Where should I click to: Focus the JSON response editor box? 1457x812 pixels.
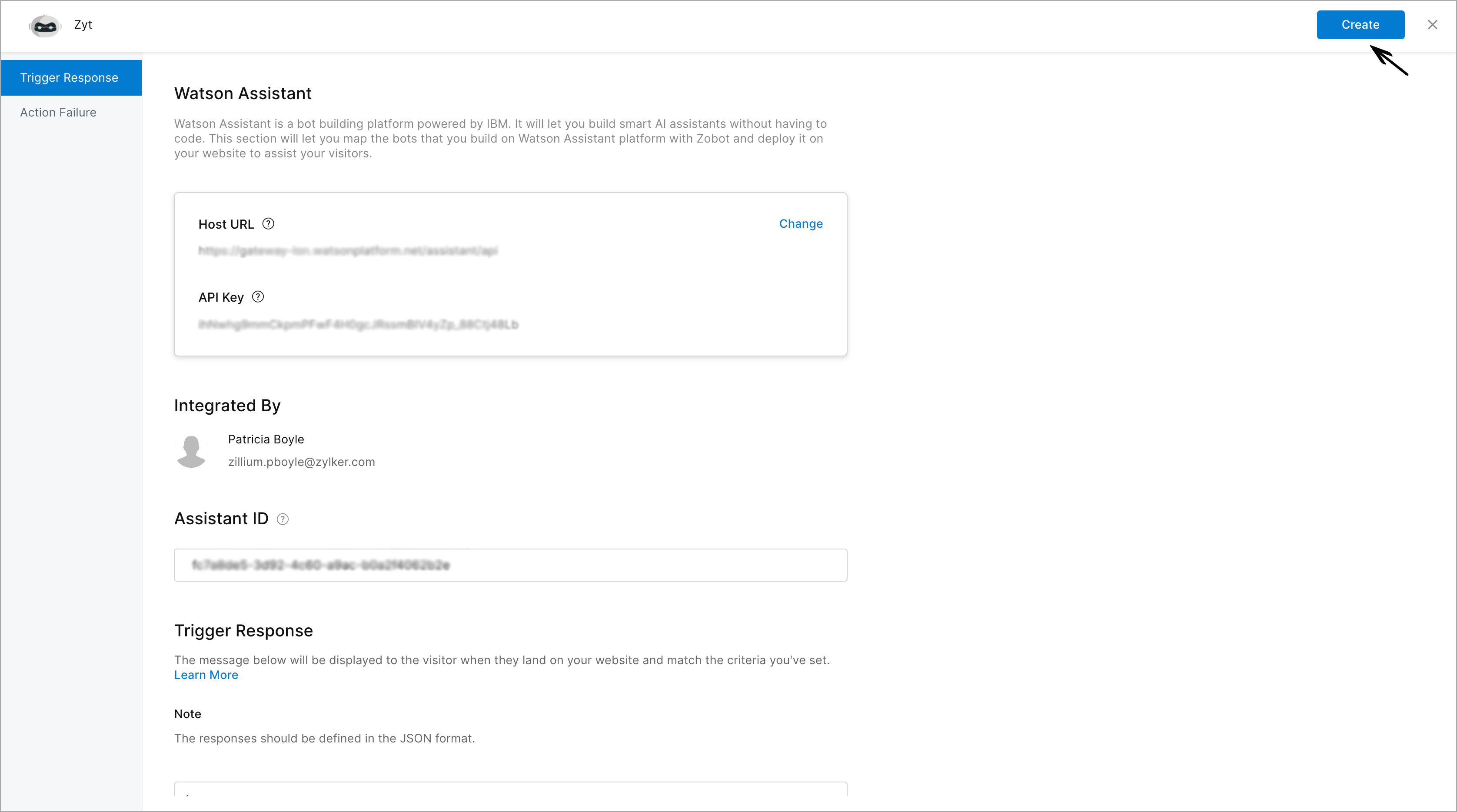(x=510, y=789)
